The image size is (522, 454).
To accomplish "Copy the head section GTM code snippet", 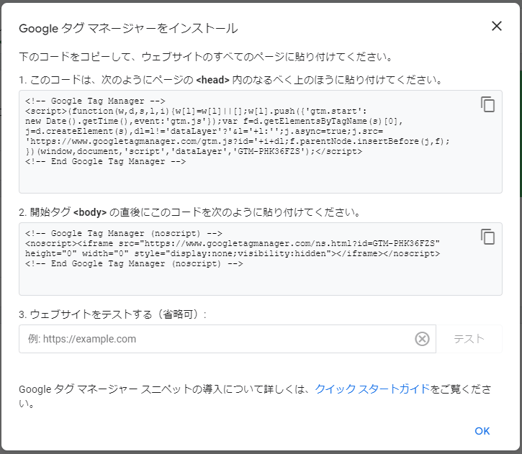I will [488, 104].
